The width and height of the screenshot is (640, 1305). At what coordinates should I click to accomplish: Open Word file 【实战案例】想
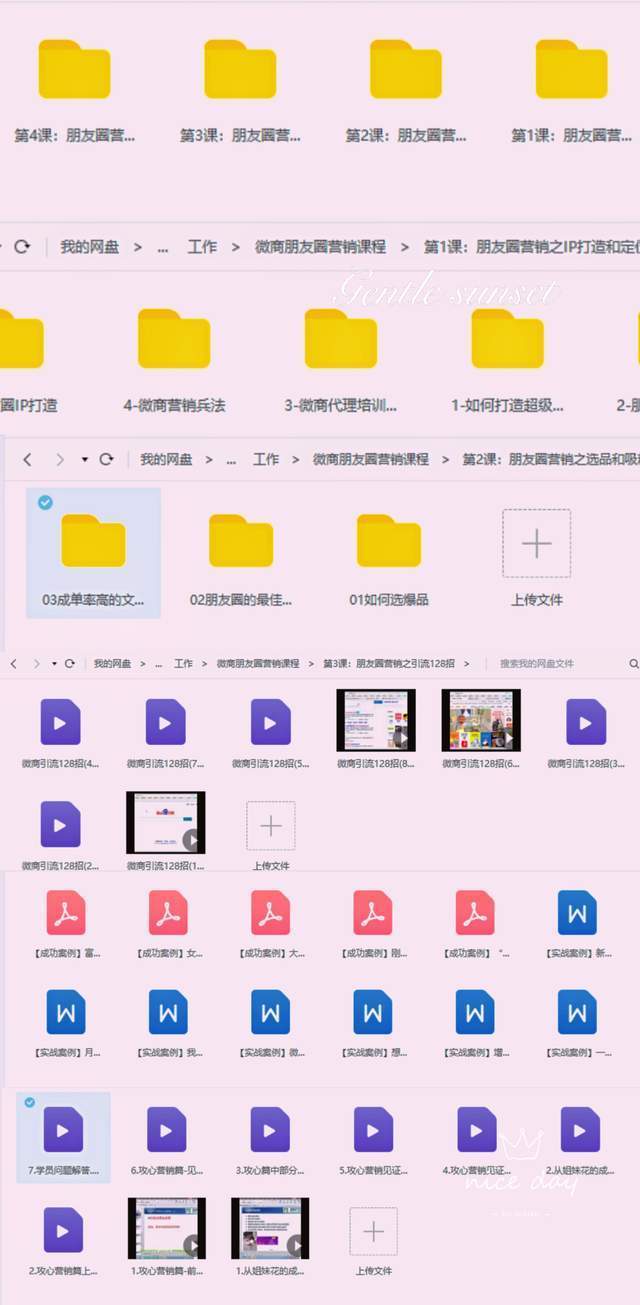[x=372, y=1012]
